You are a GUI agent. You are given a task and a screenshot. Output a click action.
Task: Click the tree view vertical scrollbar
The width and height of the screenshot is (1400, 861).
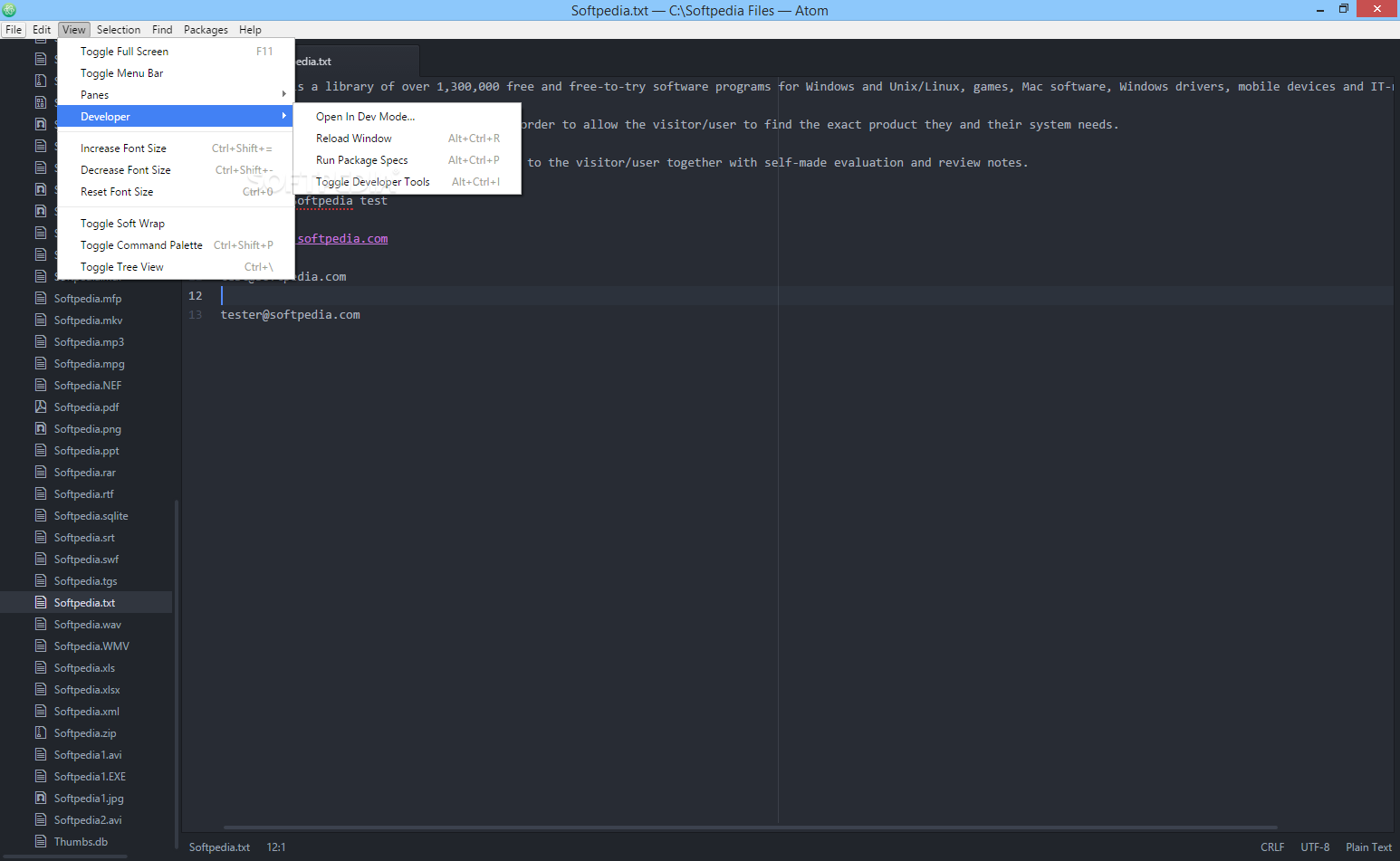pos(176,674)
